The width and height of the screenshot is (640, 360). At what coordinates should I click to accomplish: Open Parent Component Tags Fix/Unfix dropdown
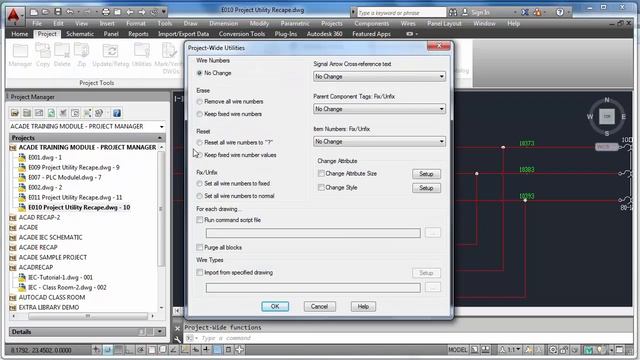[x=379, y=109]
